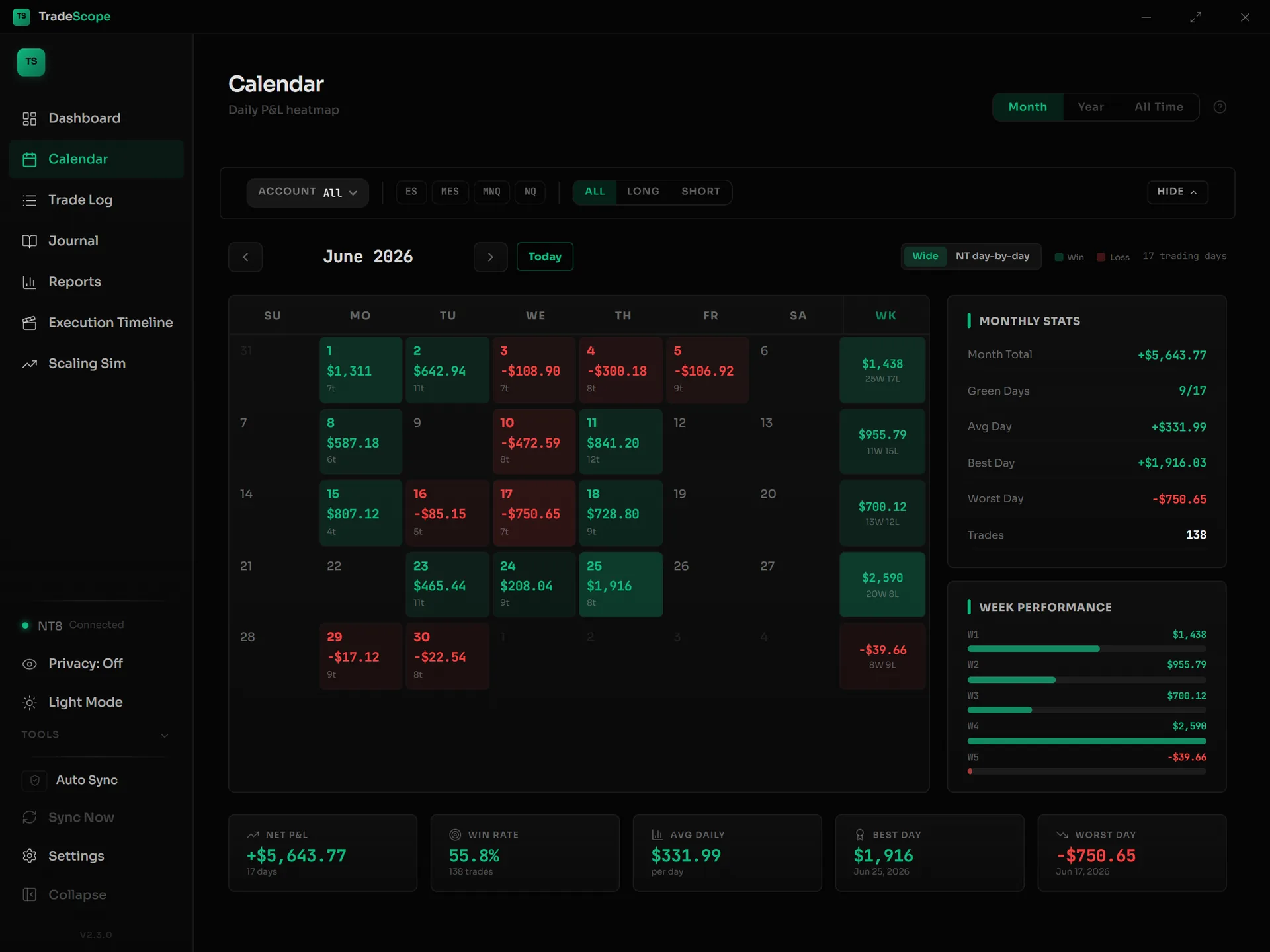1270x952 pixels.
Task: Click the W4 performance bar
Action: (1087, 741)
